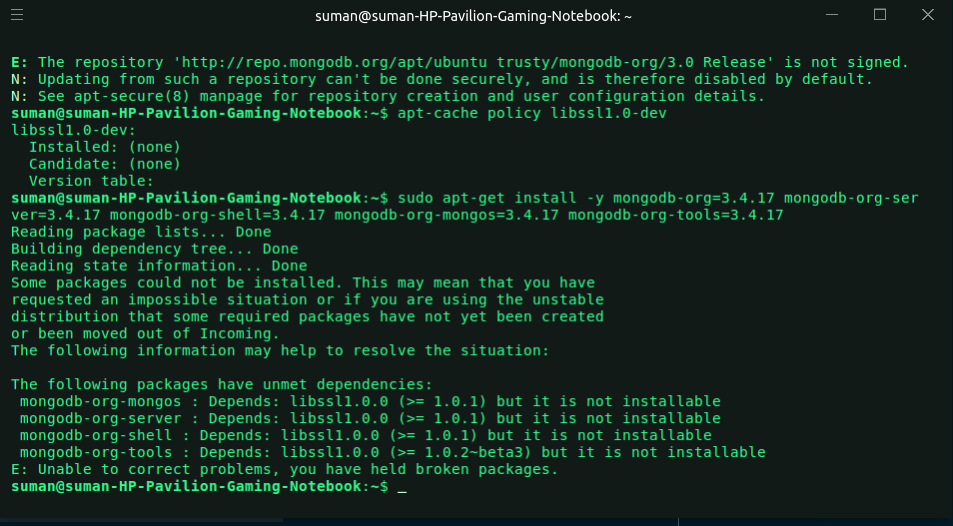
Task: Click the blinking cursor at the last prompt
Action: coord(401,487)
